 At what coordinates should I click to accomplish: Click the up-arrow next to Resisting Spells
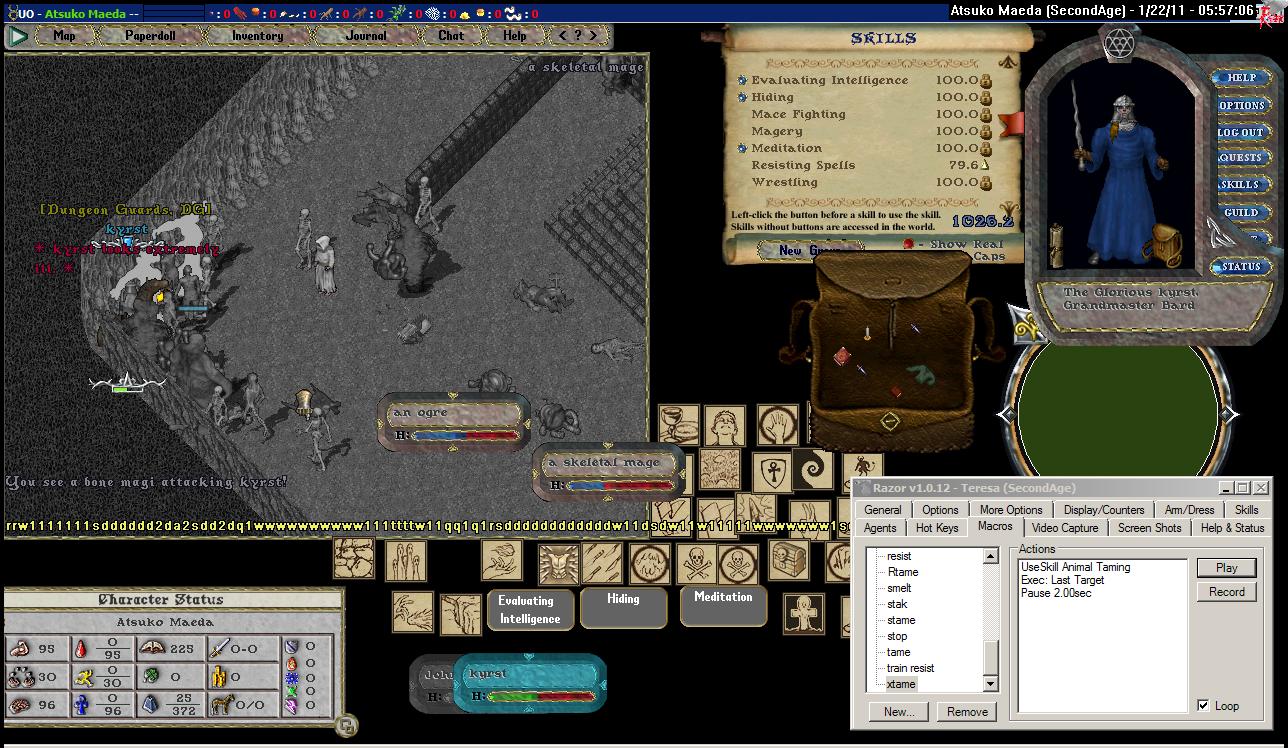click(984, 165)
